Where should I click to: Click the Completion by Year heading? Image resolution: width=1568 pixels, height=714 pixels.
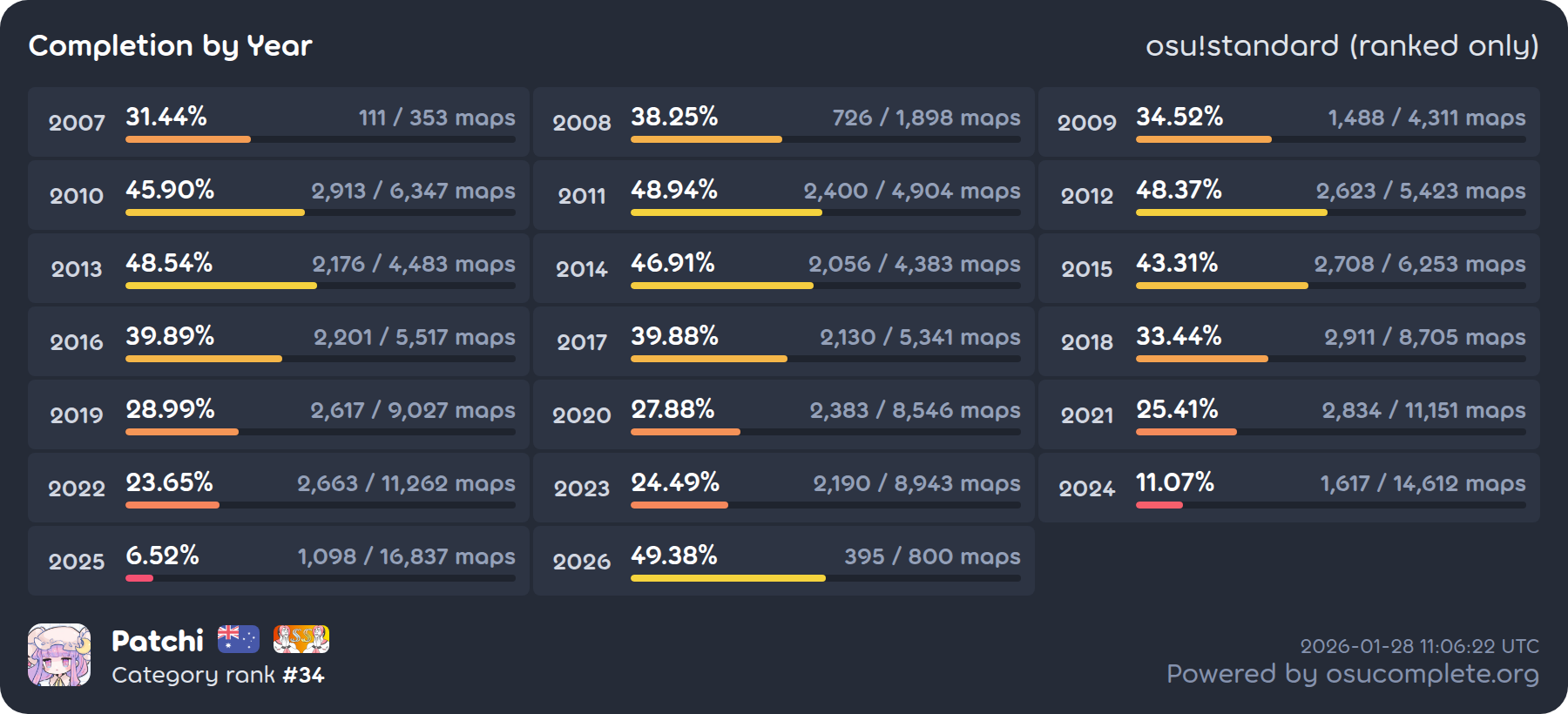(171, 45)
